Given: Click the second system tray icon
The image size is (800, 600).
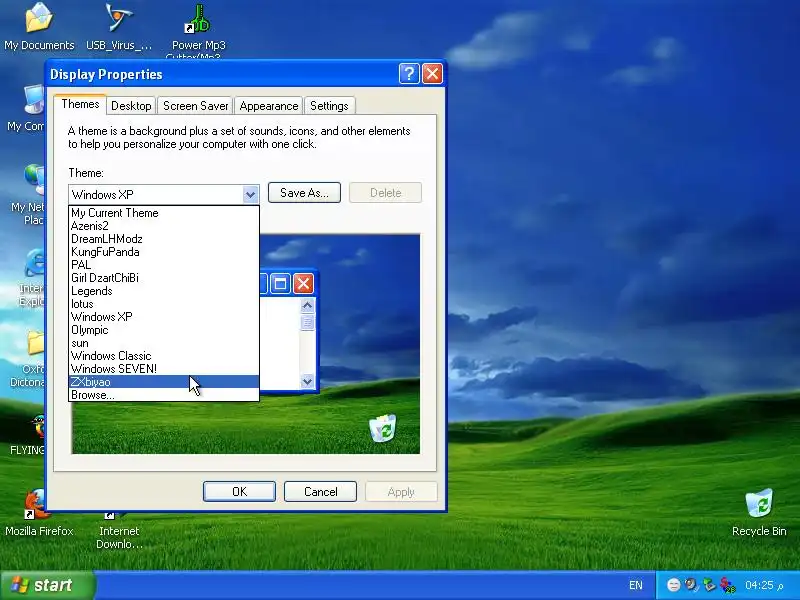Looking at the screenshot, I should 691,585.
